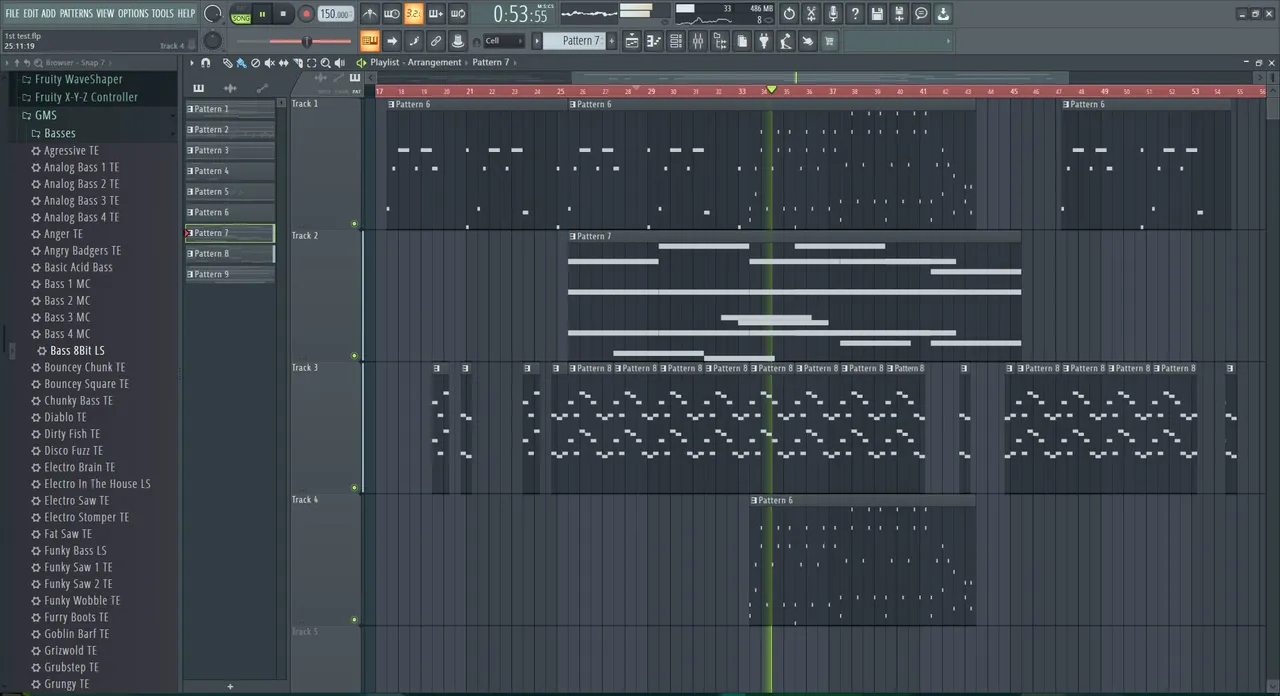The image size is (1280, 696).
Task: Stop playback with the stop button
Action: (283, 14)
